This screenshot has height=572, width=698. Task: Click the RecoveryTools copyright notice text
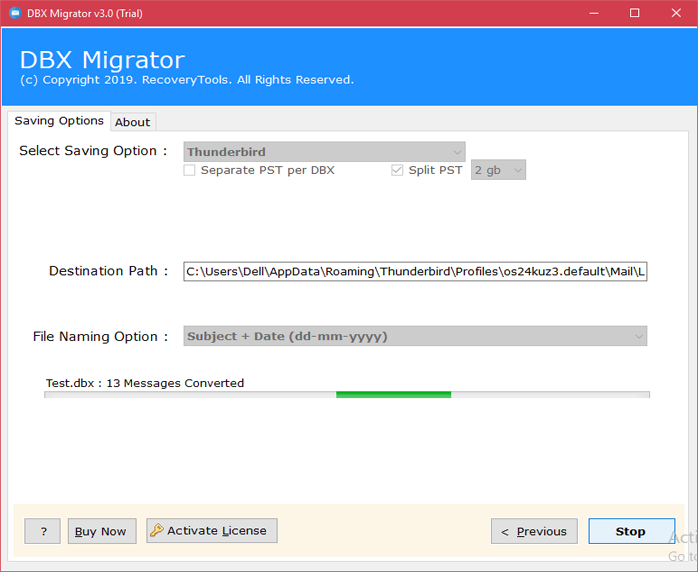point(187,80)
